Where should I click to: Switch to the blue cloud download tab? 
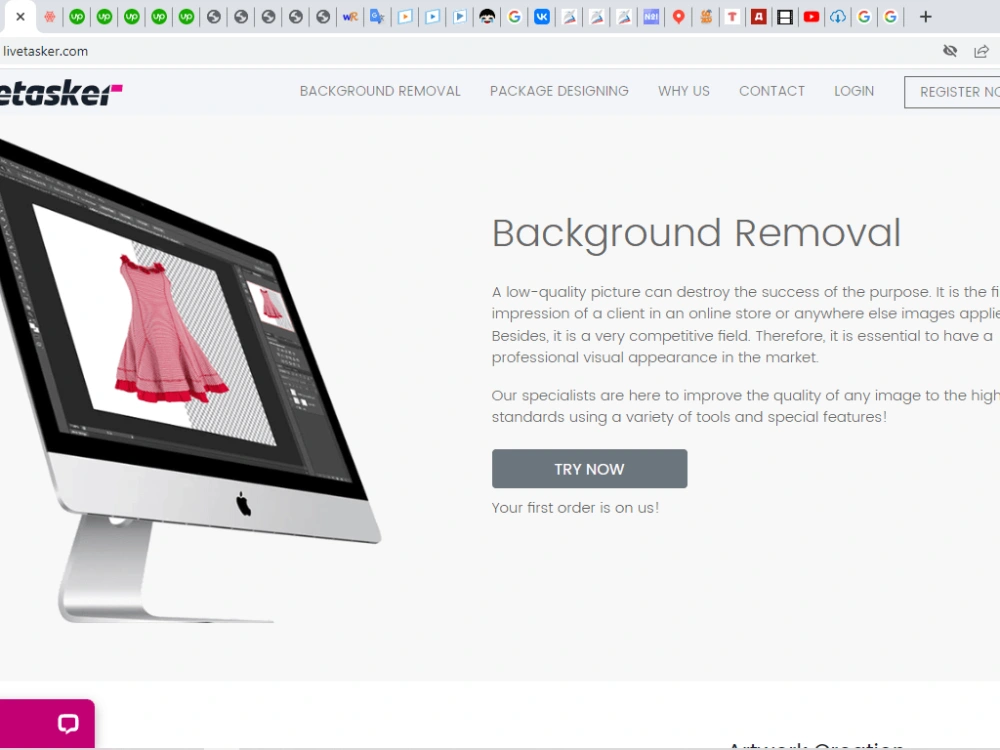[838, 17]
